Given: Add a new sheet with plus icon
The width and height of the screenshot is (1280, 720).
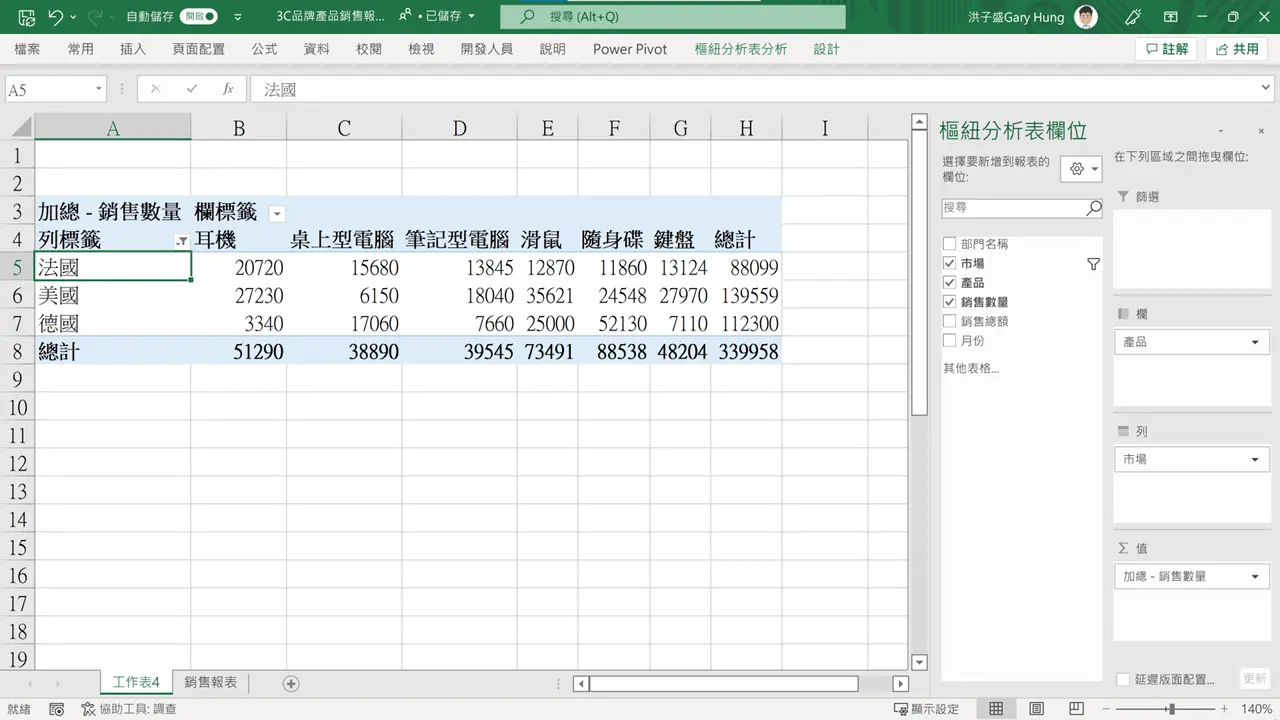Looking at the screenshot, I should pos(291,683).
